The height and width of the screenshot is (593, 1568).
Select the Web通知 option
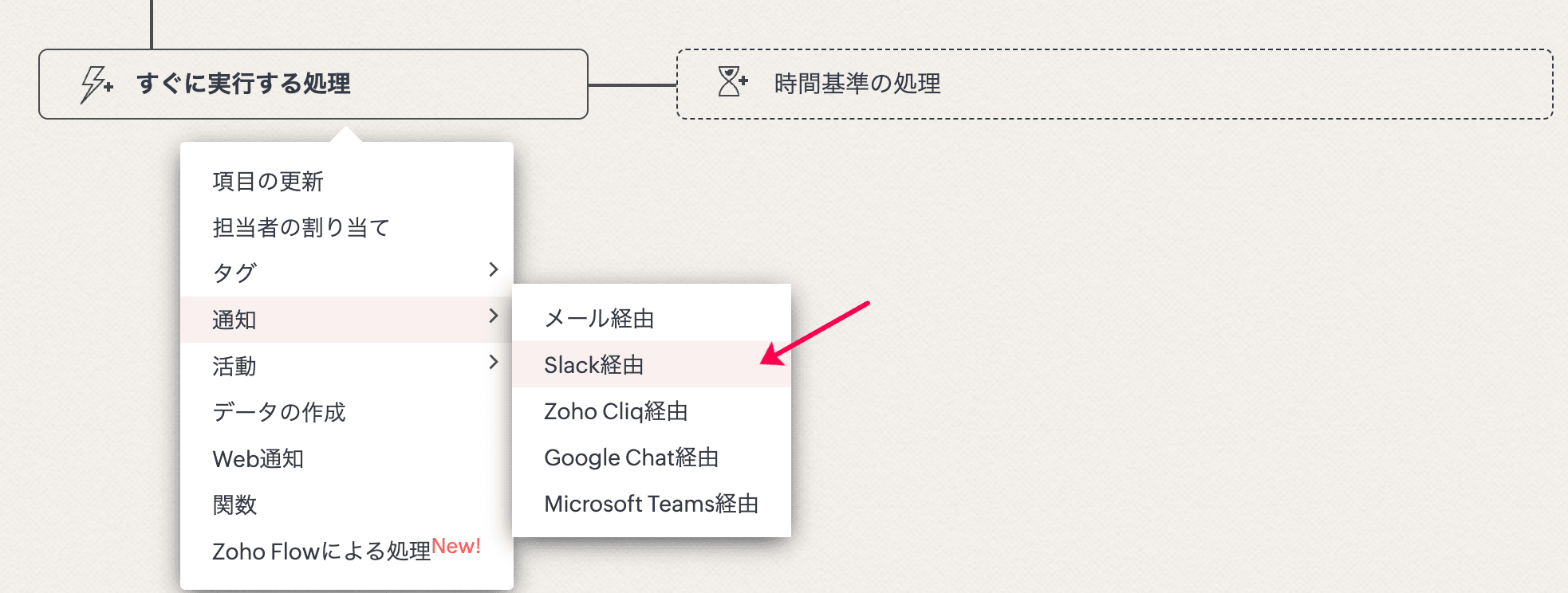point(258,458)
